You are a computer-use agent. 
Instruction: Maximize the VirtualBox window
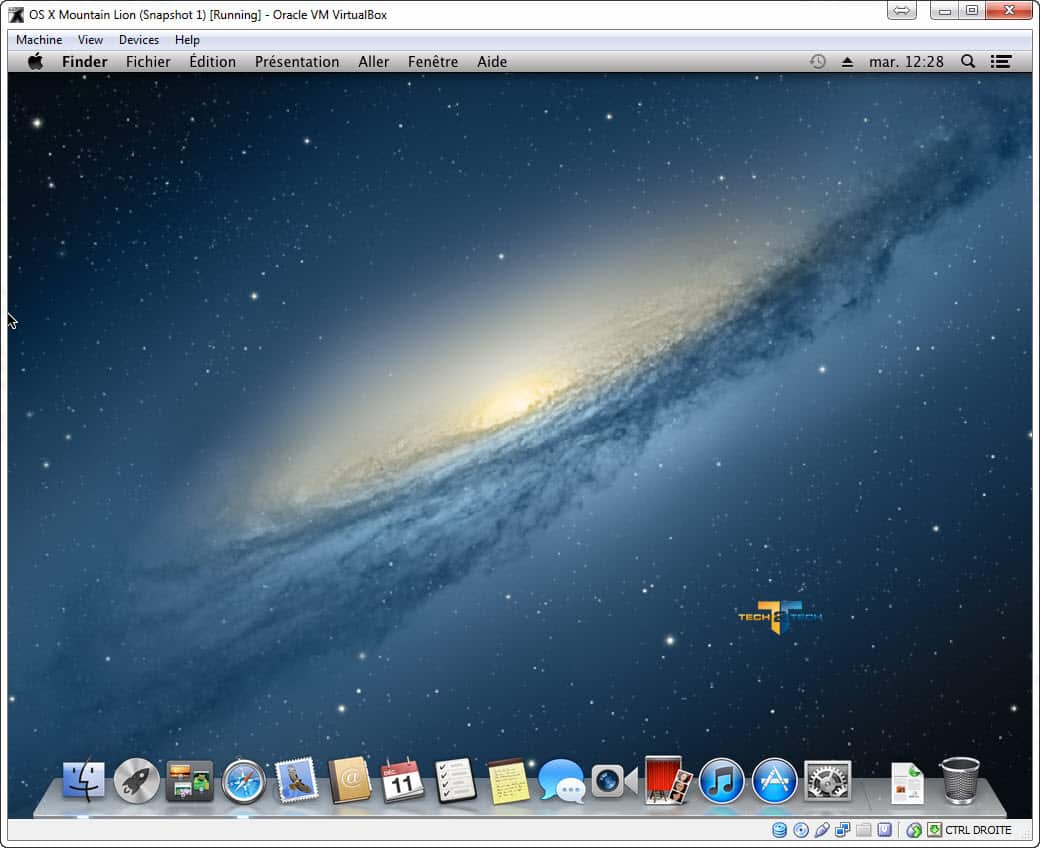pyautogui.click(x=972, y=10)
